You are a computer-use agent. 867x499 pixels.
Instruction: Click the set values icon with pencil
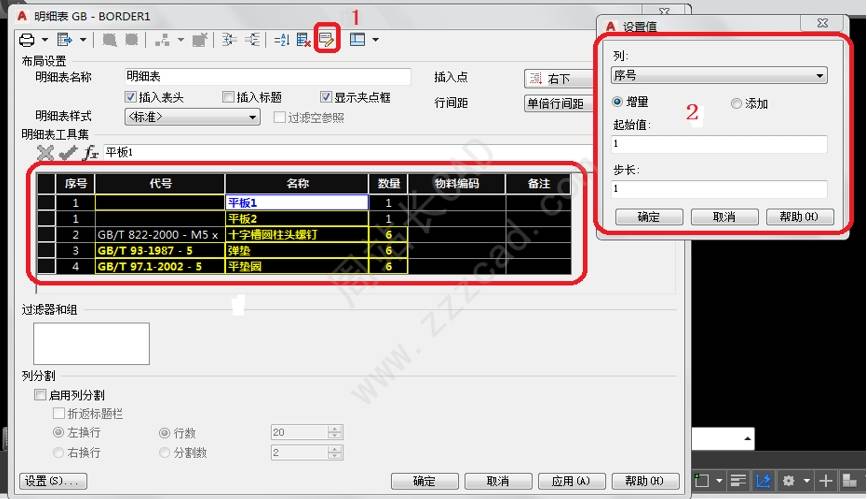click(x=326, y=40)
